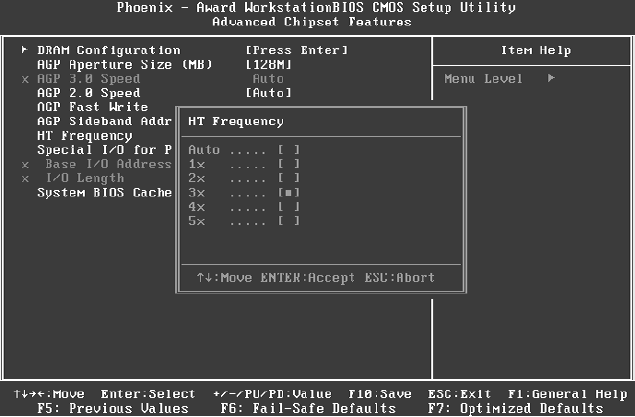Screen dimensions: 635x417
Task: Click F6: Fail-Safe Defaults hint
Action: point(308,408)
